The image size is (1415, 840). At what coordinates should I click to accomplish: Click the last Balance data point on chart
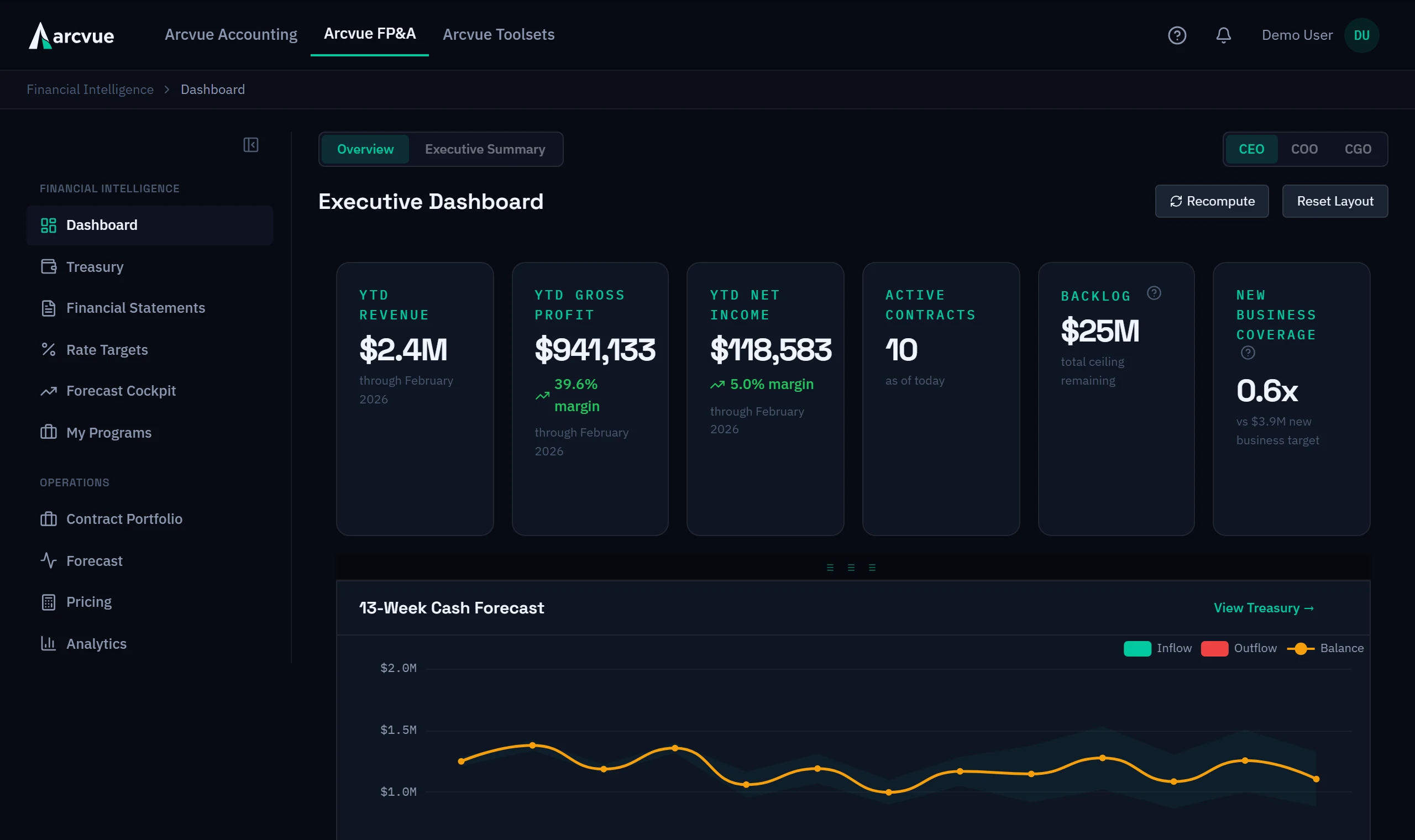pyautogui.click(x=1316, y=779)
